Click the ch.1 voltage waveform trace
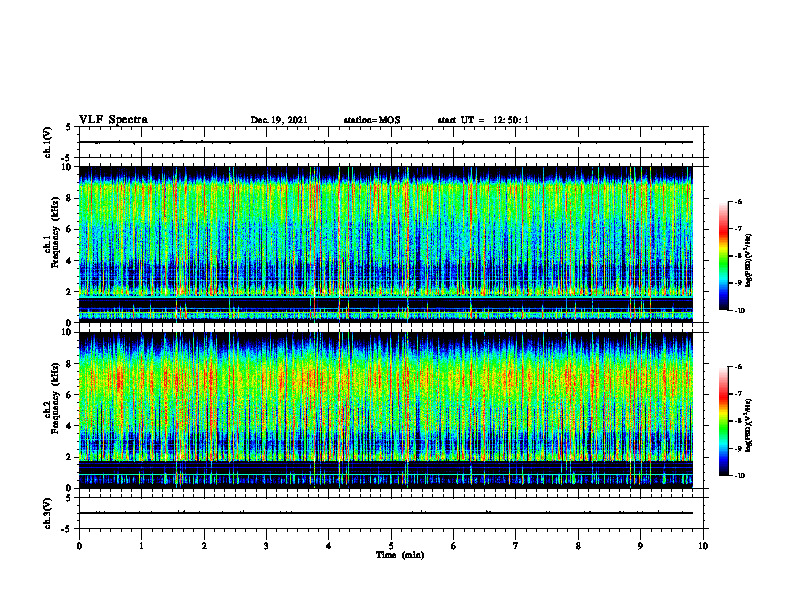This screenshot has height=612, width=792. [x=386, y=142]
